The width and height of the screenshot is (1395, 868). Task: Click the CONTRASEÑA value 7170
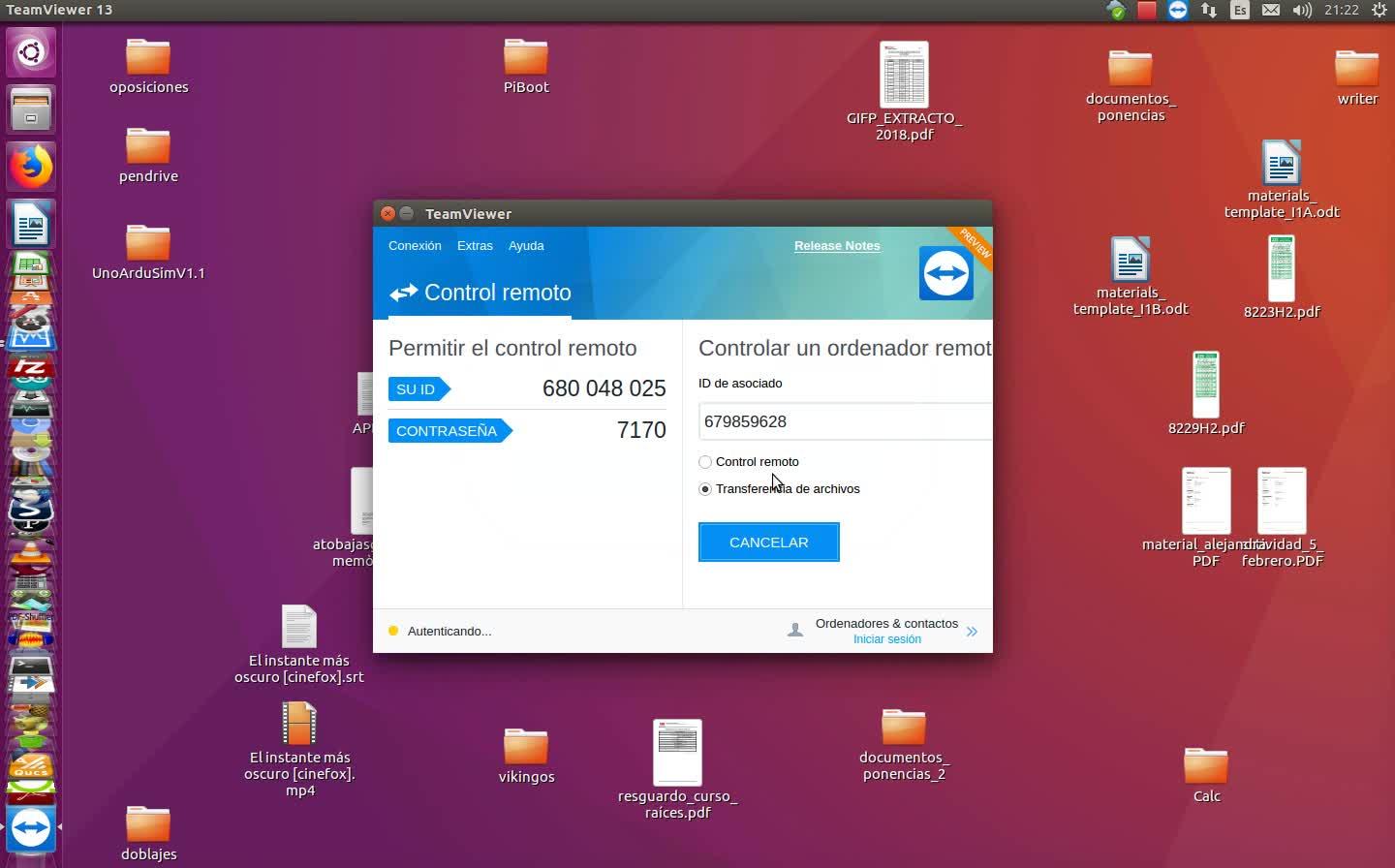641,430
